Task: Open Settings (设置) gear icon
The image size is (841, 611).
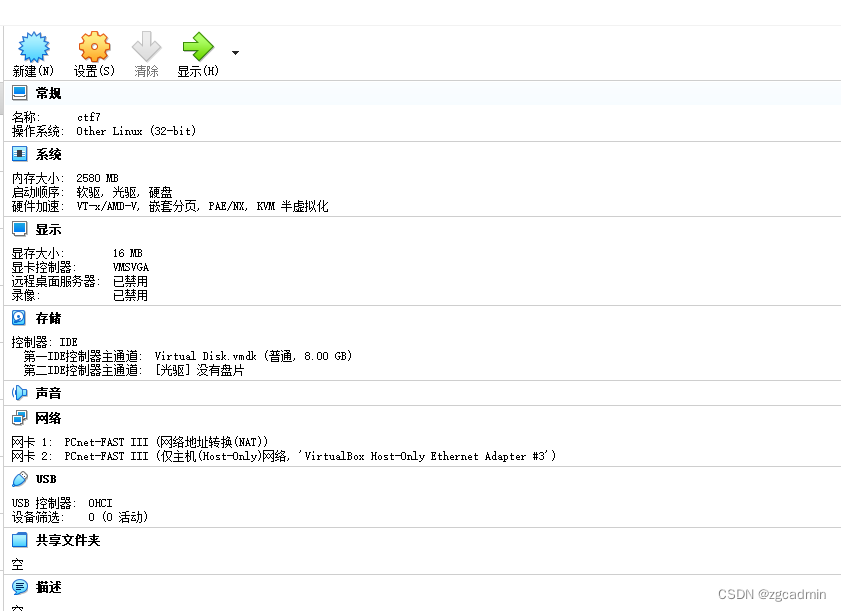Action: [x=94, y=47]
